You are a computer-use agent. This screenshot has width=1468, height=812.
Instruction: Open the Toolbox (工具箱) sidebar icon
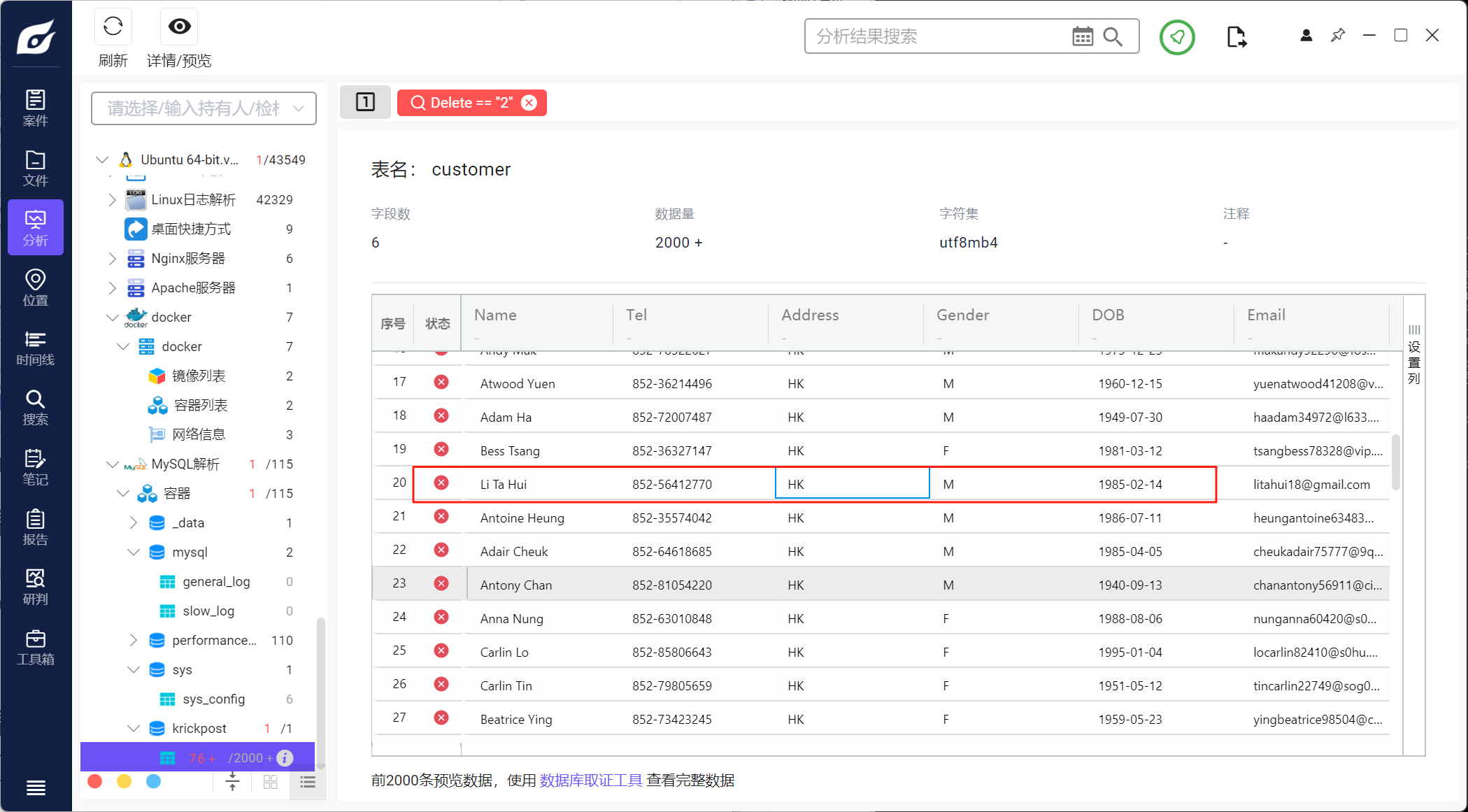pos(35,647)
